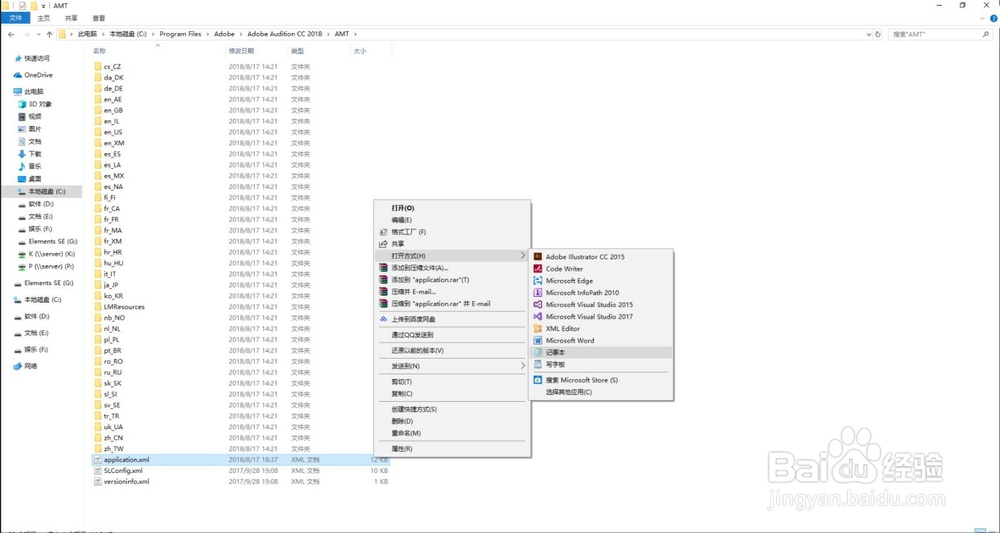Choose the Code Writer app icon
Viewport: 1000px width, 533px height.
(x=538, y=268)
